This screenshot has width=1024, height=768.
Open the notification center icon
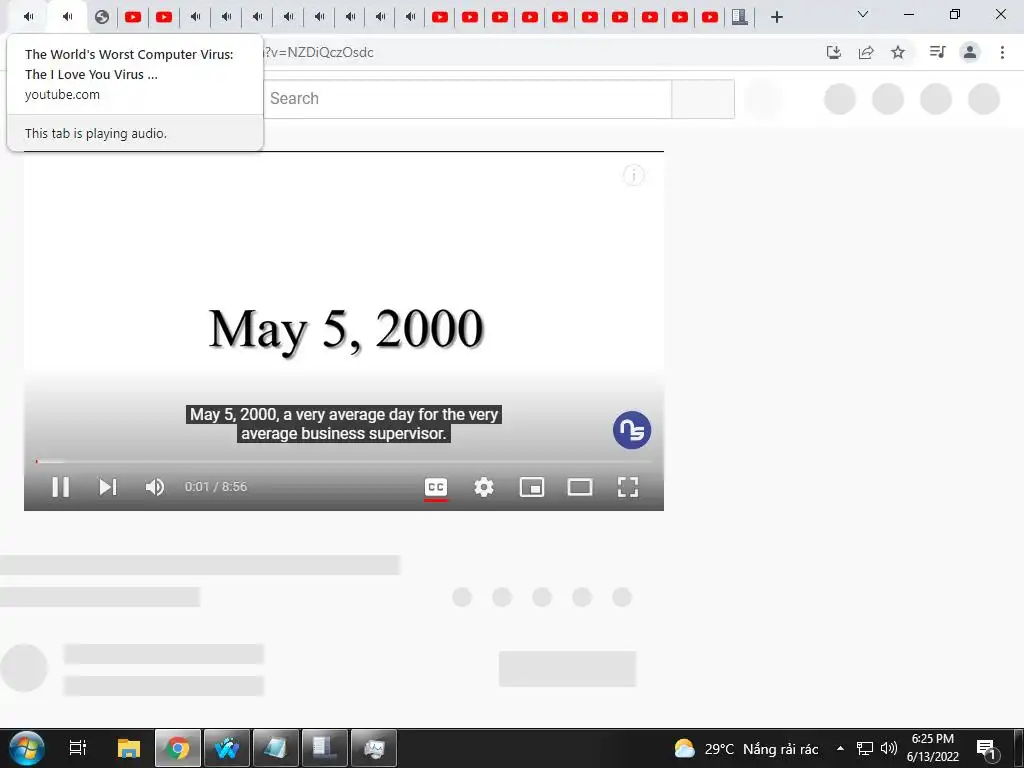(987, 748)
